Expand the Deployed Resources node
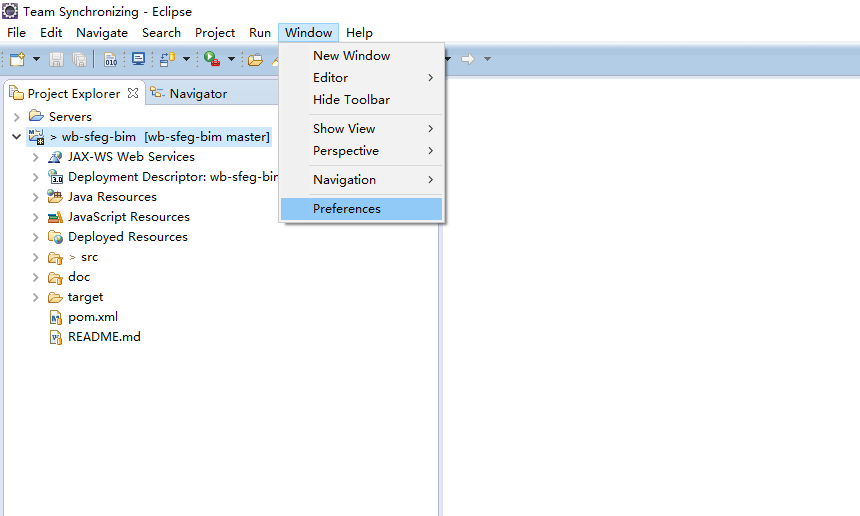Screen dimensions: 860x516 pos(36,237)
